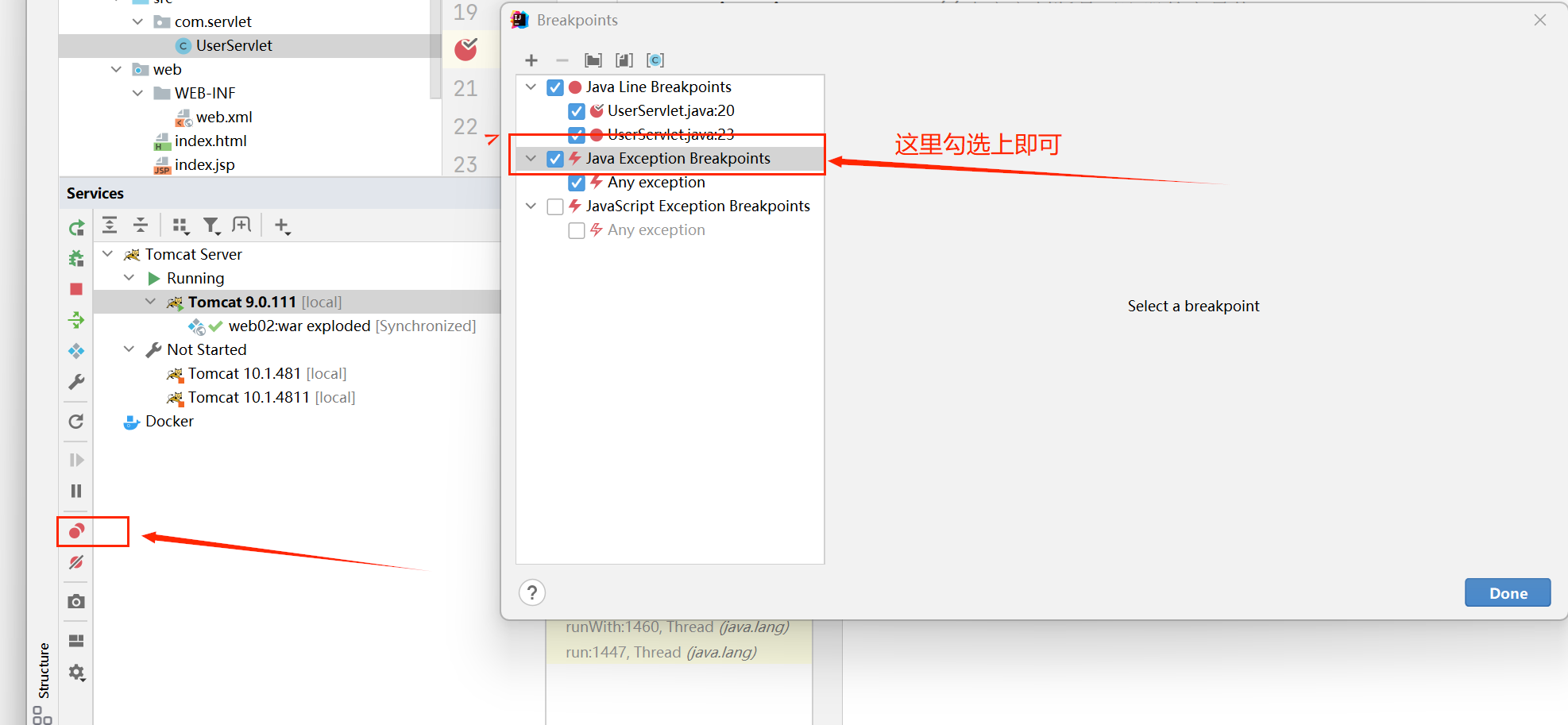The height and width of the screenshot is (725, 1568).
Task: Toggle Any exception checkbox under Java Exception
Action: tap(577, 183)
